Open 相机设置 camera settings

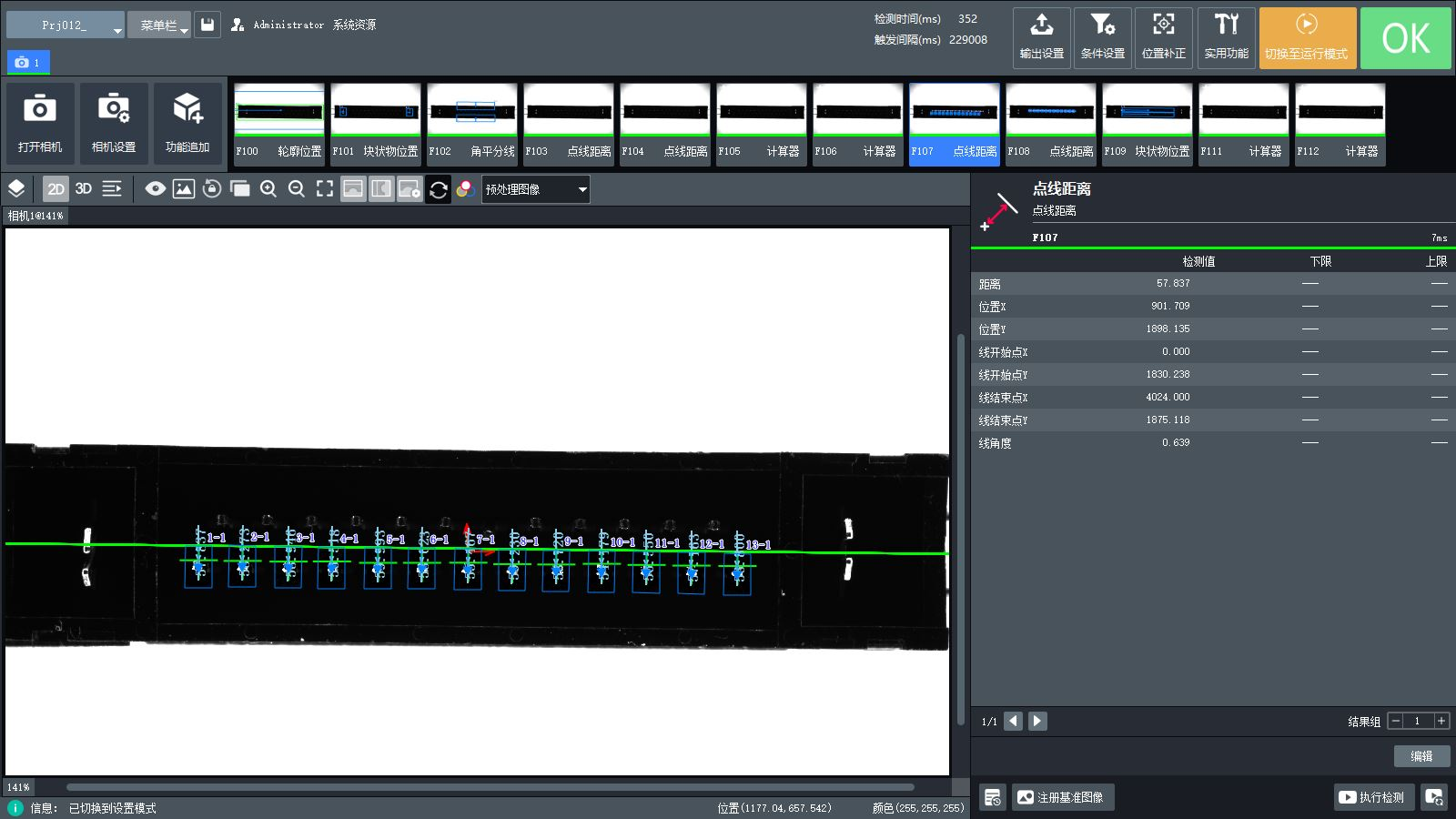(114, 124)
